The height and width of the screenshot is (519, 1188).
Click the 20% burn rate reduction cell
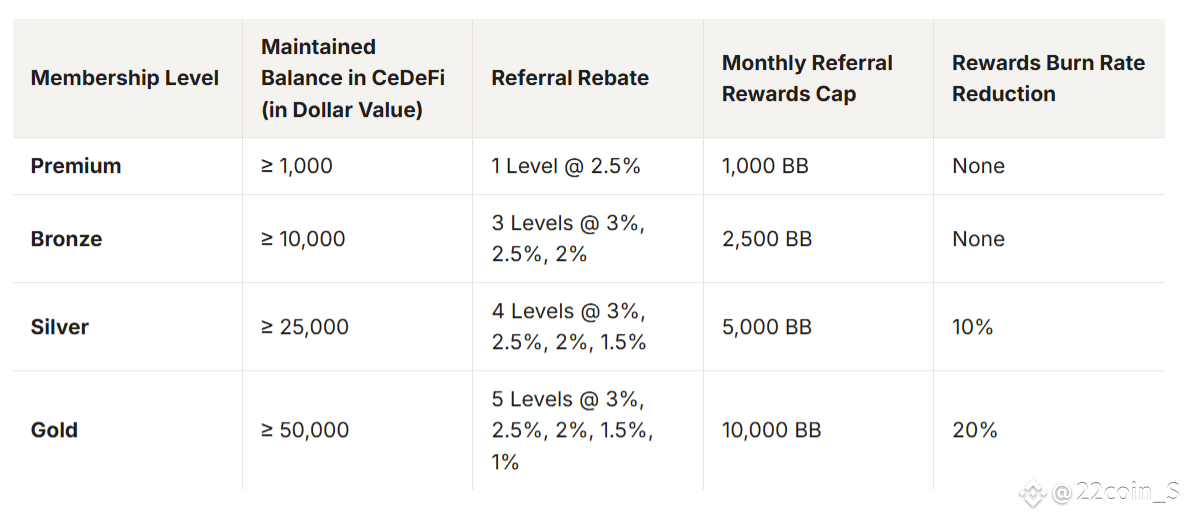click(975, 430)
